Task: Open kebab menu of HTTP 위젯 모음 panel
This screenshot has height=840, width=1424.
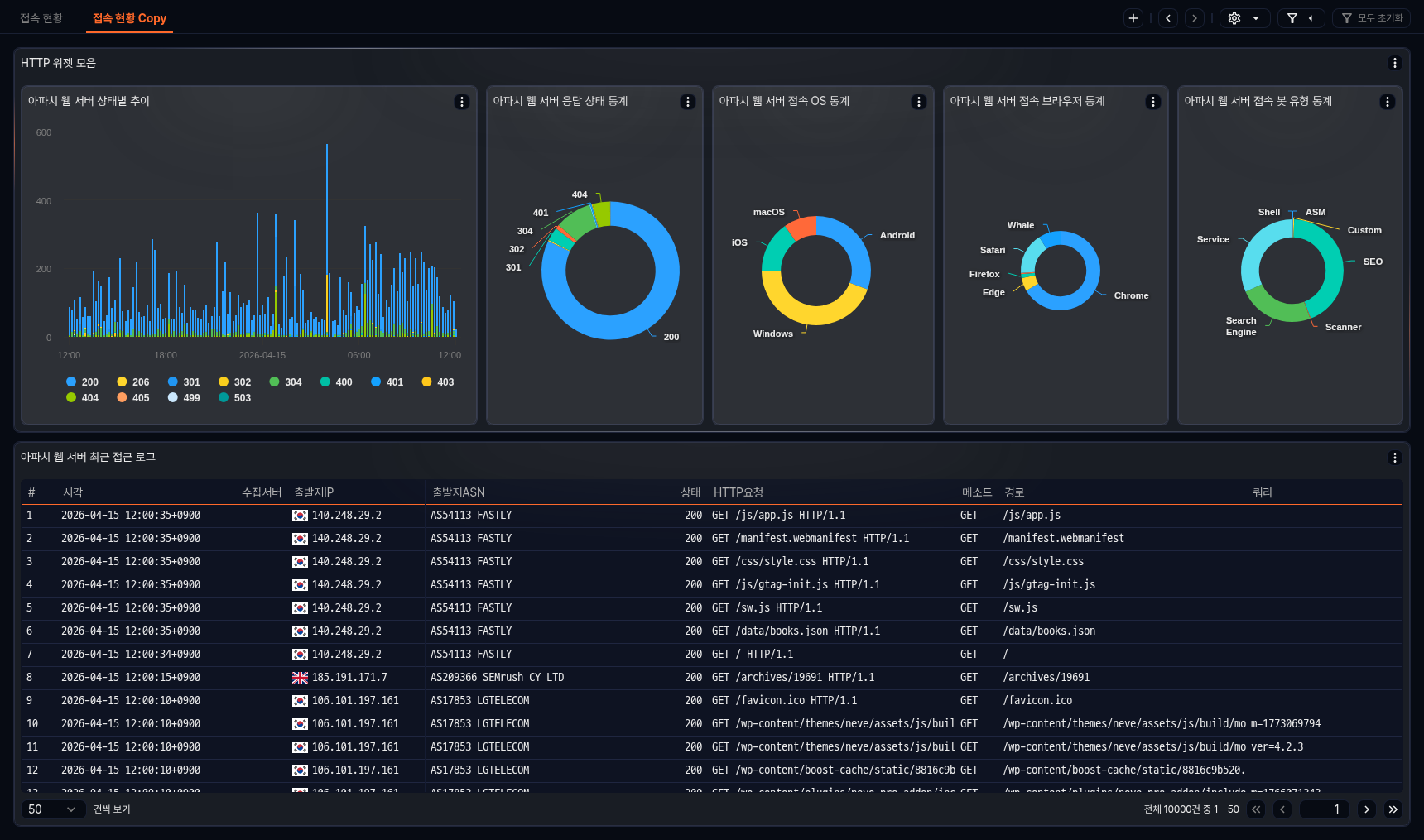Action: 1394,63
